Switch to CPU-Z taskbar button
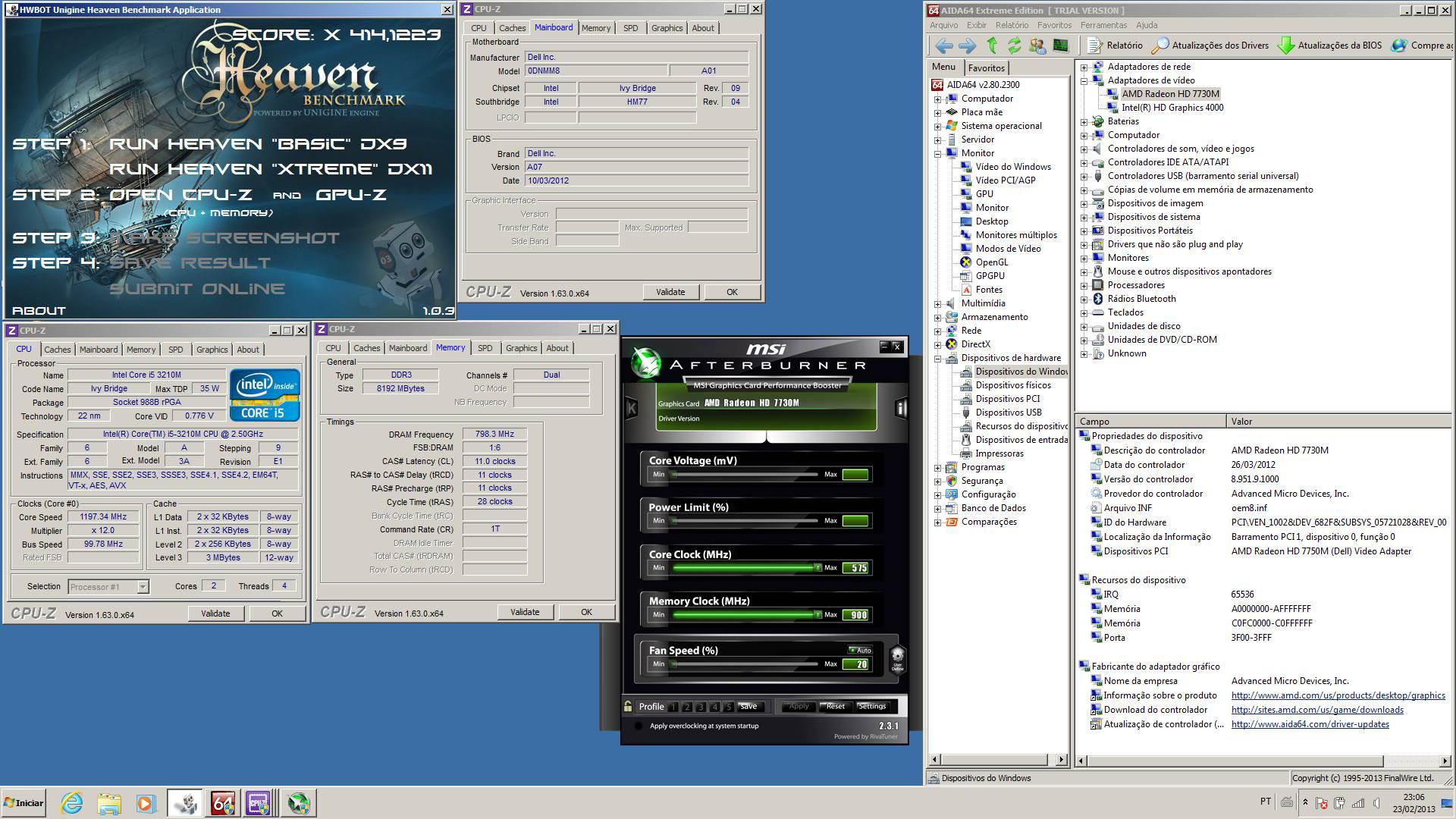 tap(259, 803)
